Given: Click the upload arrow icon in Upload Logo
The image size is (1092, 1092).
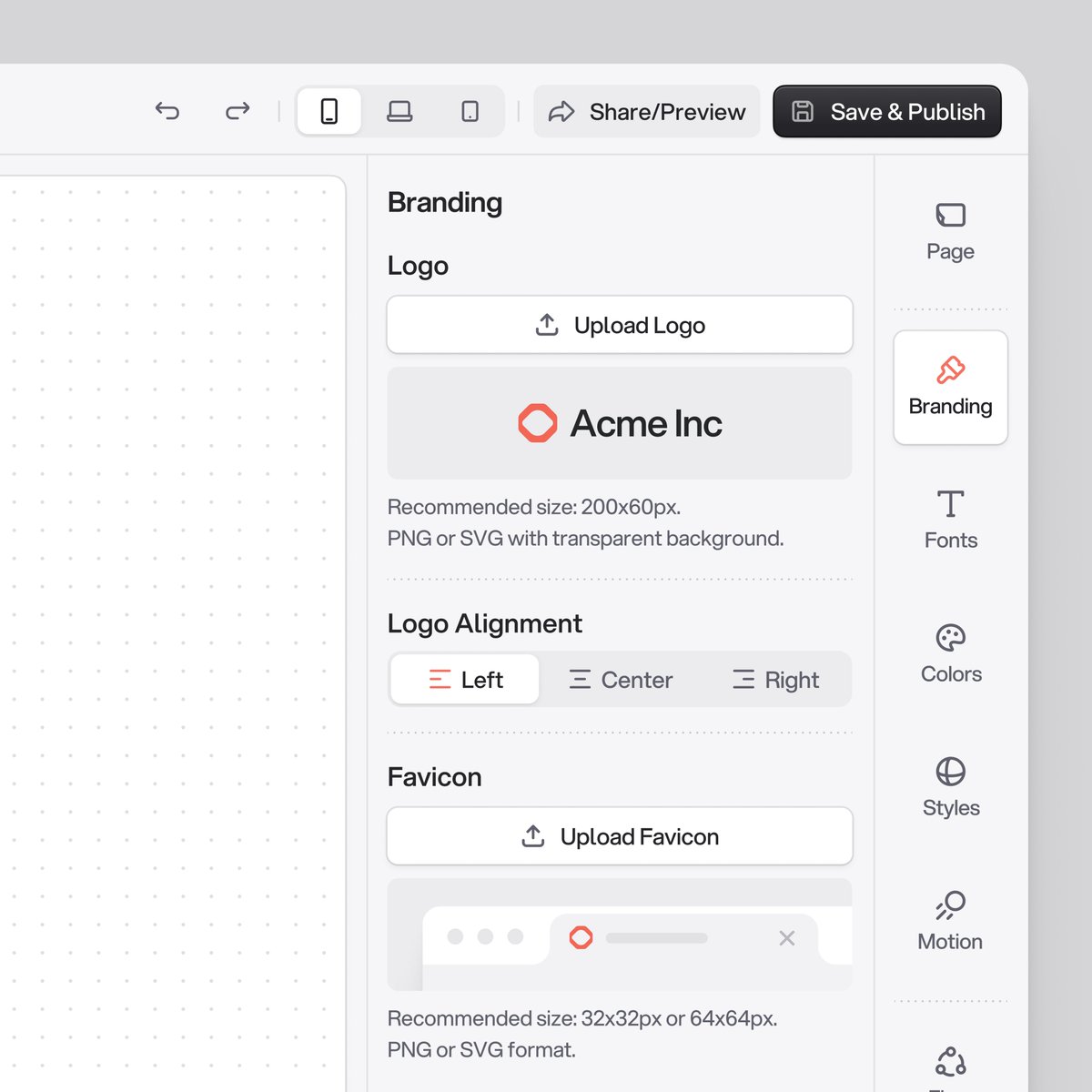Looking at the screenshot, I should 547,325.
